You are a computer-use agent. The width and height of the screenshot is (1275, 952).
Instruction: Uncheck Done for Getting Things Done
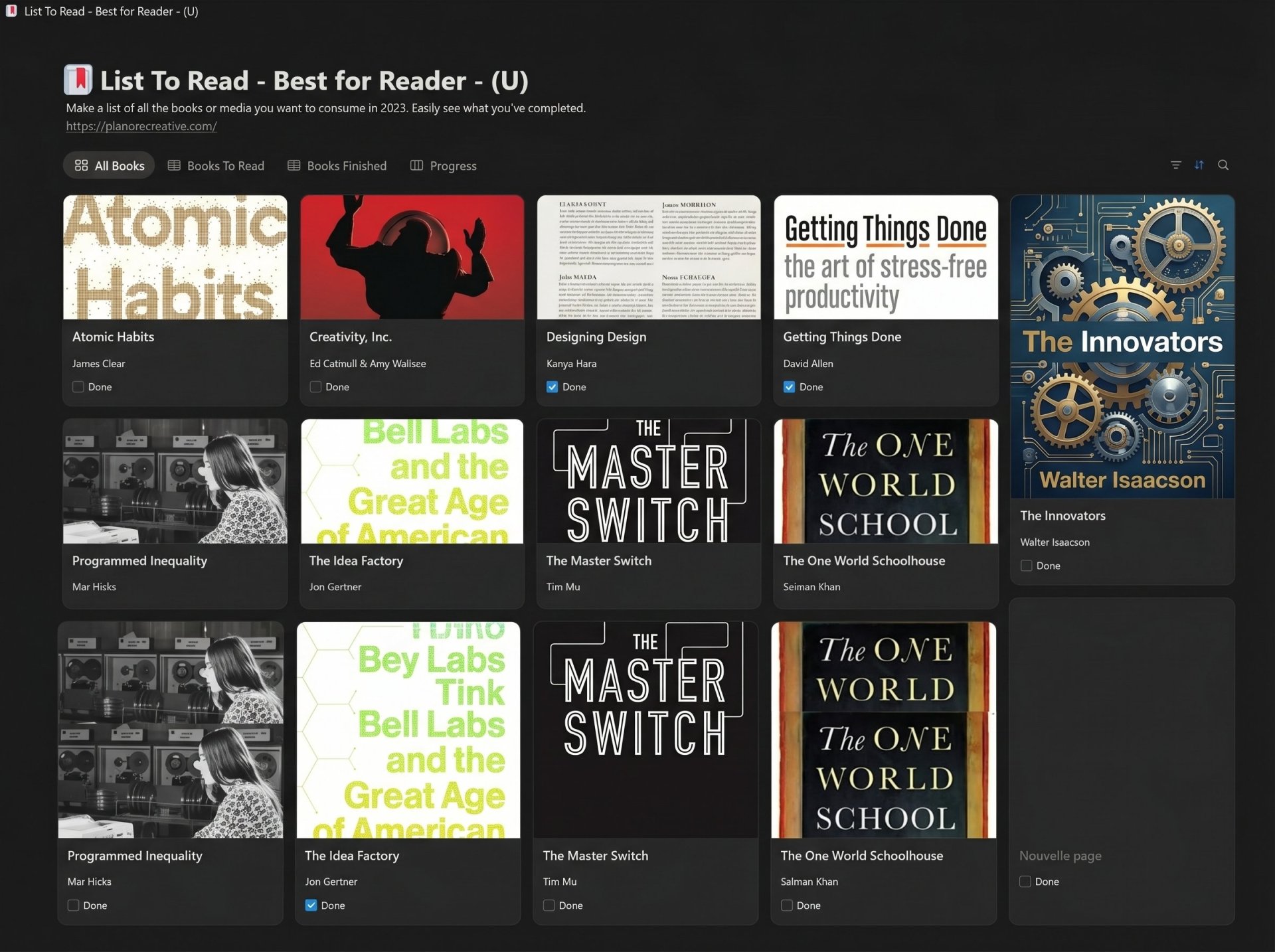[789, 387]
